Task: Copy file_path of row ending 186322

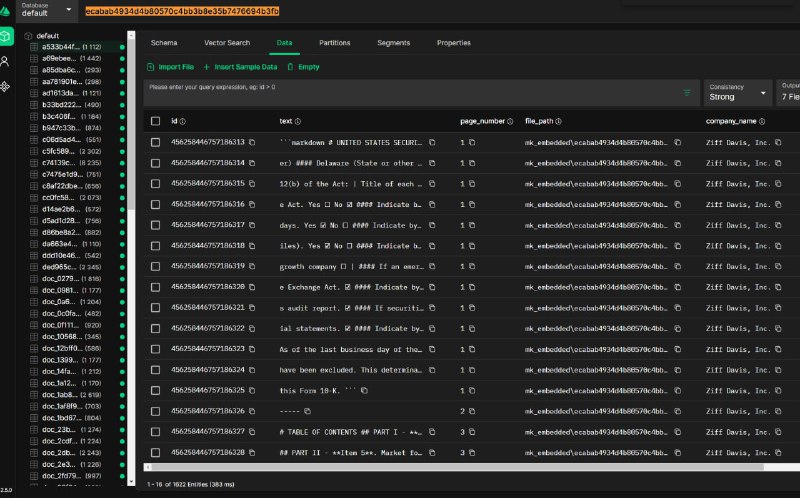Action: tap(678, 328)
